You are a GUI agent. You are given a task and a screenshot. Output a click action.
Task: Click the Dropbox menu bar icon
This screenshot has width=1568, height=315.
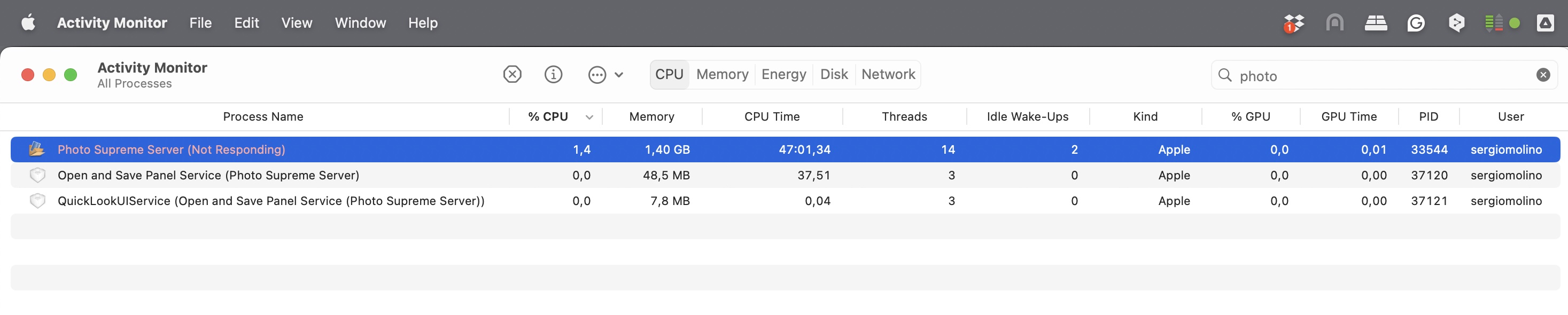point(1293,23)
